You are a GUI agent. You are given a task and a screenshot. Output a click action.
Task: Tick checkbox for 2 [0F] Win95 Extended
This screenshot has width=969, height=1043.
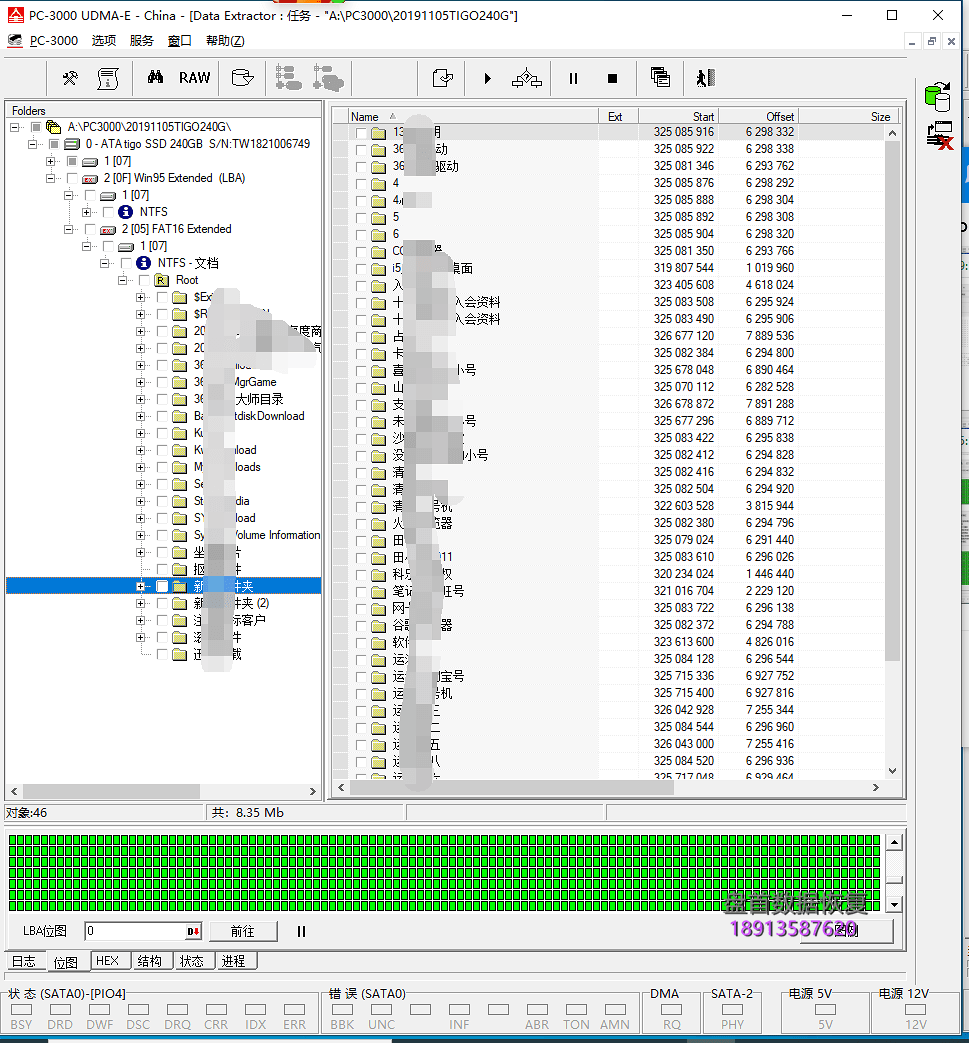[x=72, y=178]
